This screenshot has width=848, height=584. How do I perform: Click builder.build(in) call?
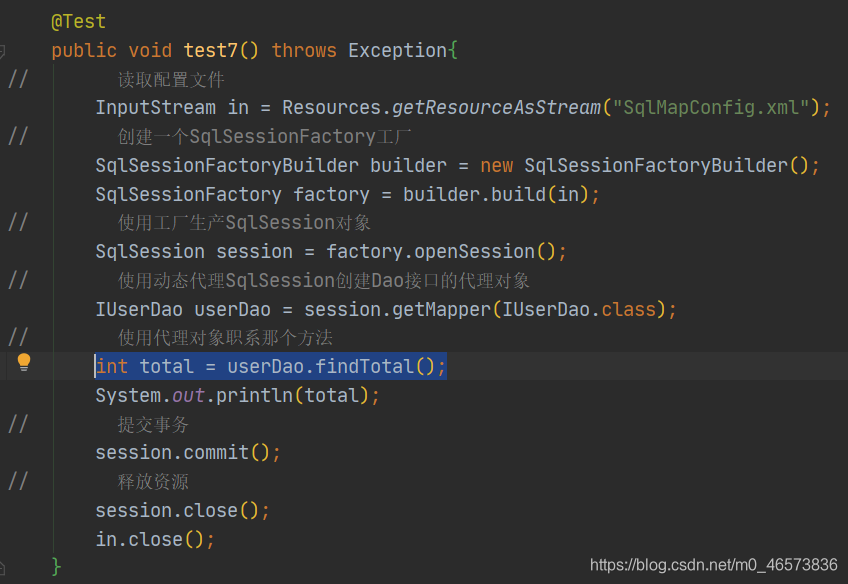(x=496, y=194)
